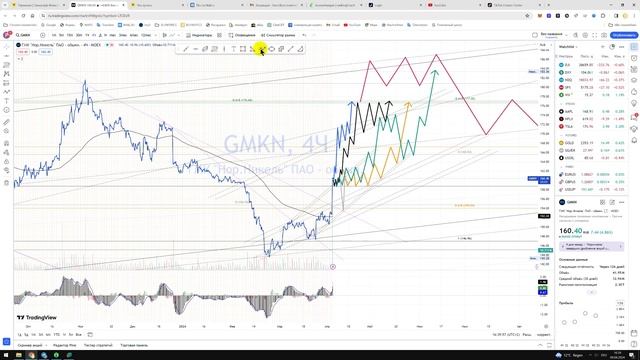This screenshot has width=640, height=360.
Task: Open the Trading Panel tab
Action: (x=134, y=345)
